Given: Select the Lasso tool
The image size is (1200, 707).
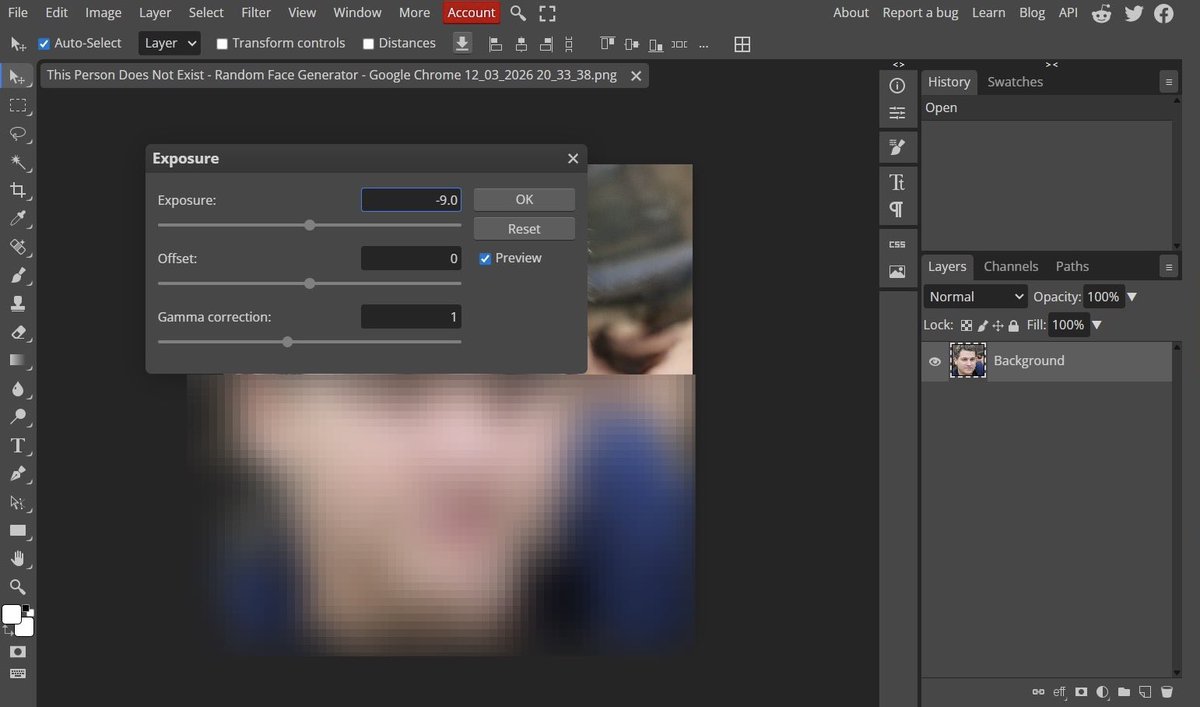Looking at the screenshot, I should pos(18,133).
